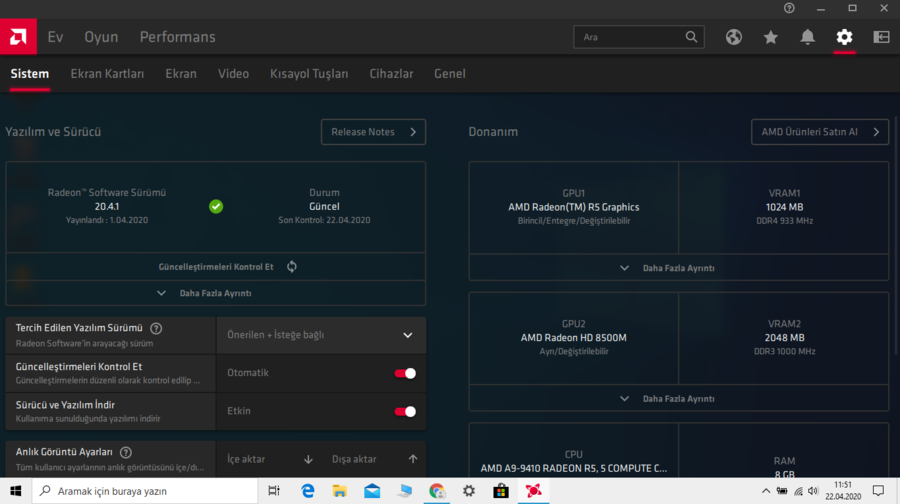Switch to the Cihazlar tab
The height and width of the screenshot is (504, 900).
[x=391, y=73]
